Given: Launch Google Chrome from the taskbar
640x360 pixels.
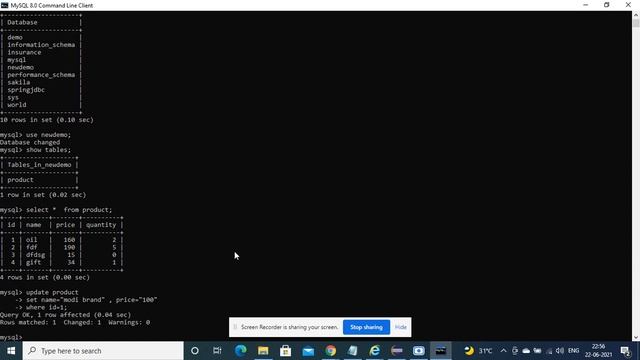Looking at the screenshot, I should 331,351.
